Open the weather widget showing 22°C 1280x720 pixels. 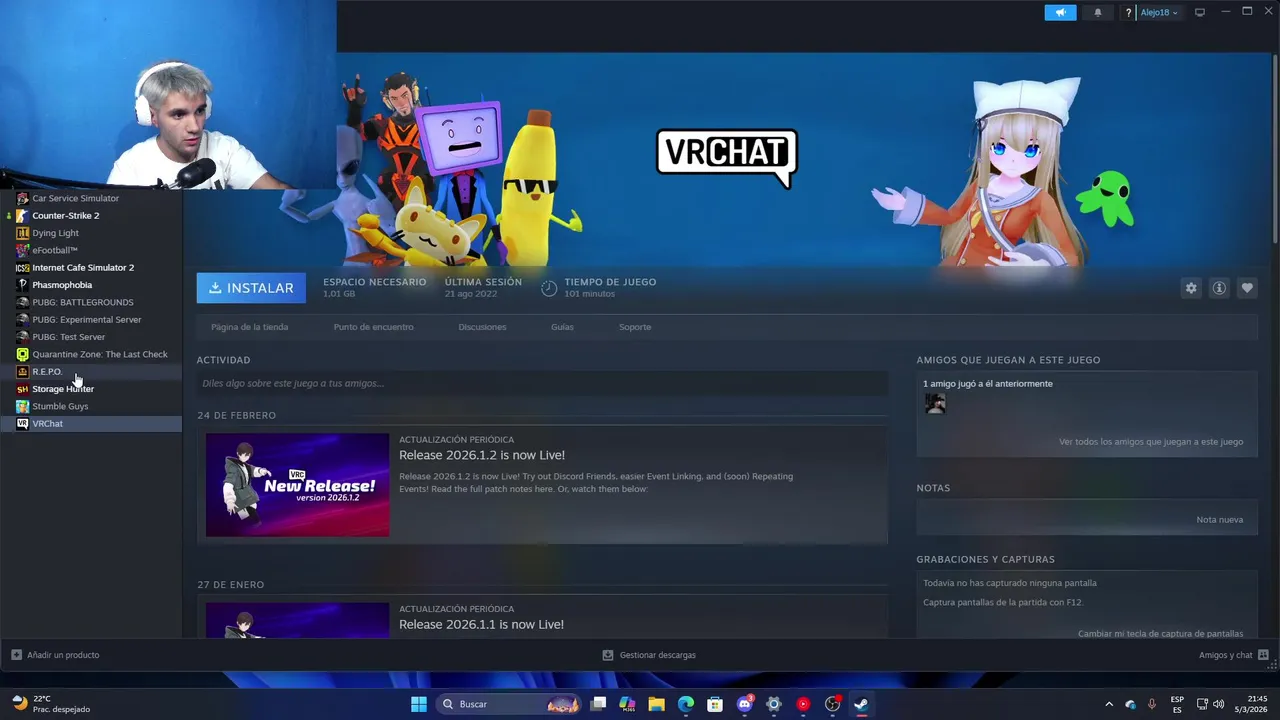[x=50, y=704]
